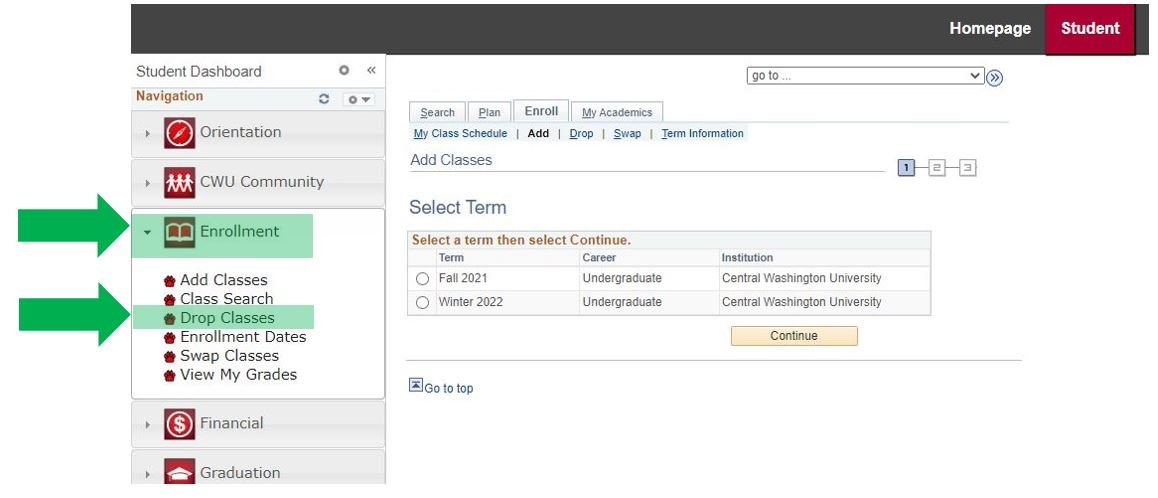The width and height of the screenshot is (1158, 498).
Task: Click the Financial dollar sign icon
Action: coord(179,424)
